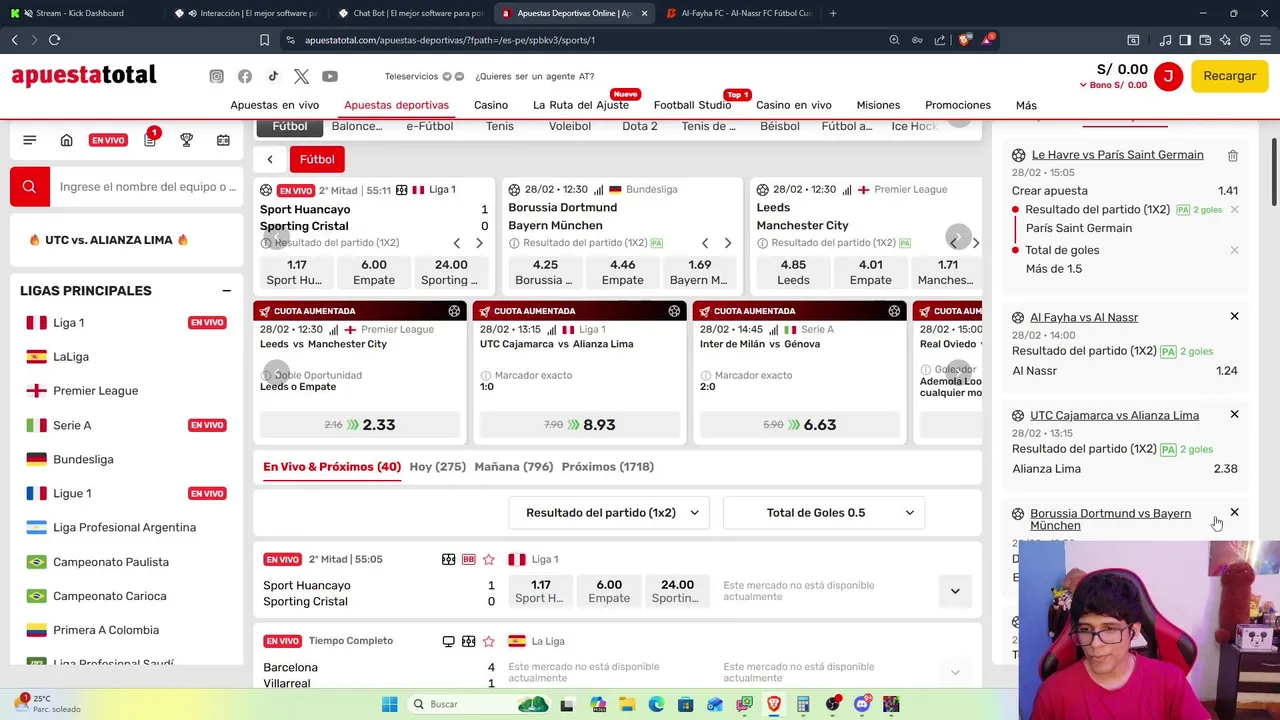
Task: Select the Hoy (275) tab
Action: tap(438, 467)
